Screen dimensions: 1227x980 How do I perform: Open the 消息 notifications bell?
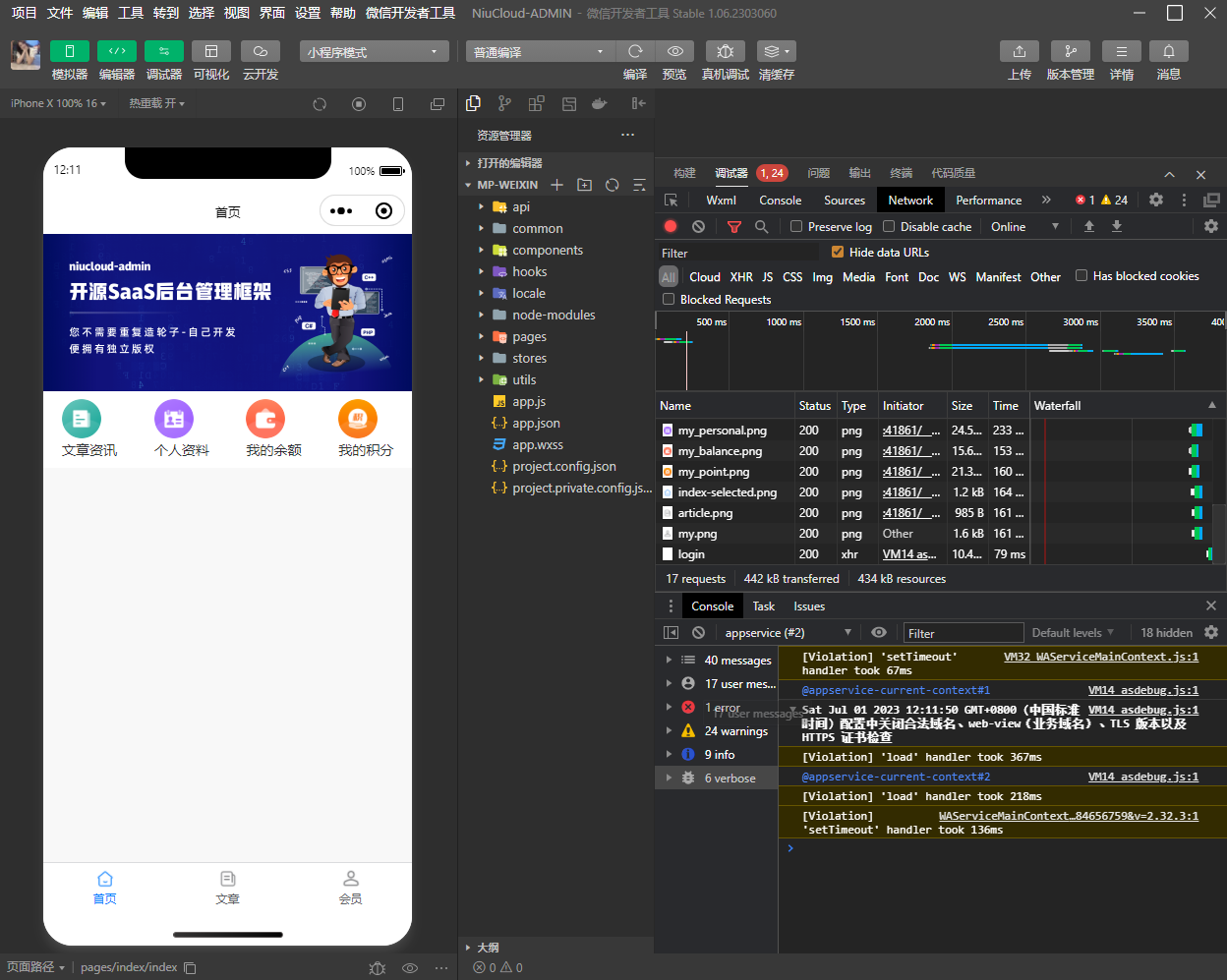(x=1169, y=51)
